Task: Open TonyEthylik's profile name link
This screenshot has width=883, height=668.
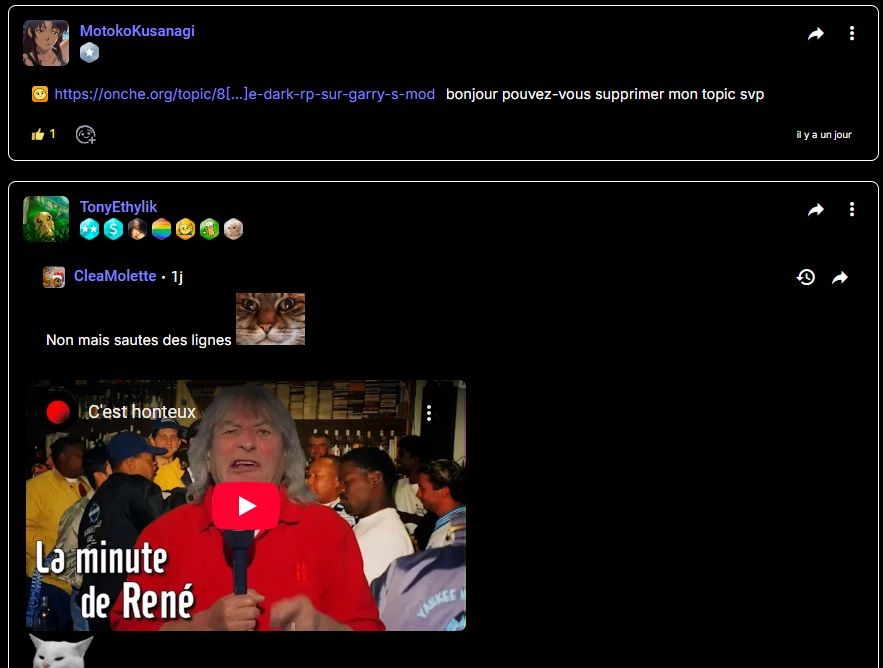Action: [118, 207]
